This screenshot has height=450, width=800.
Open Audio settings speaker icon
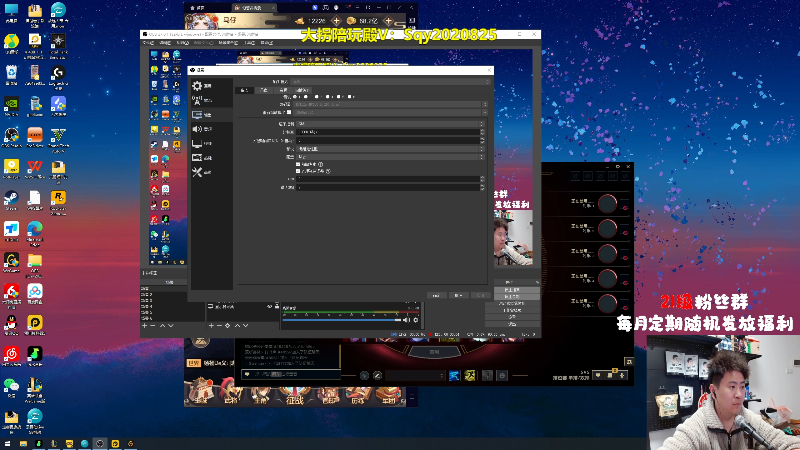pos(197,129)
